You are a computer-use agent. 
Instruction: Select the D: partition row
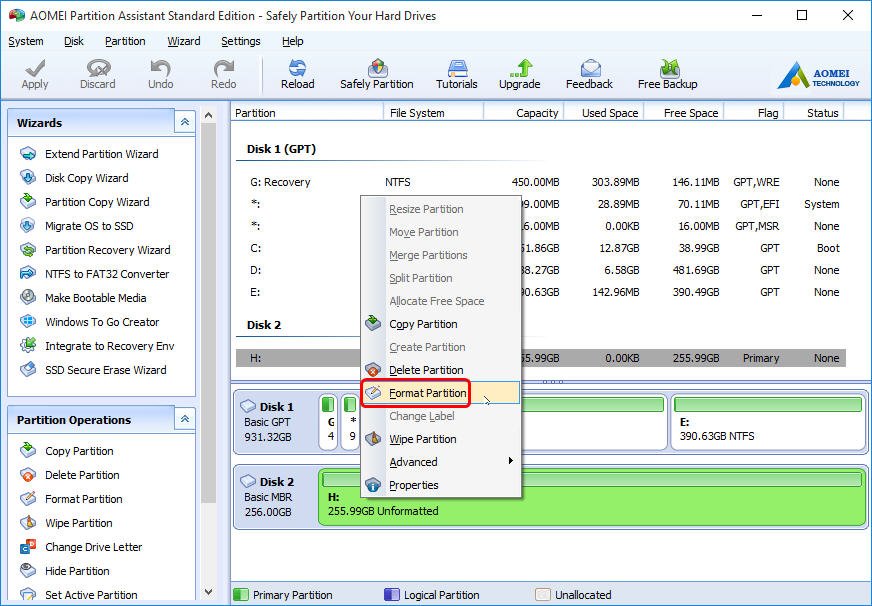point(541,270)
